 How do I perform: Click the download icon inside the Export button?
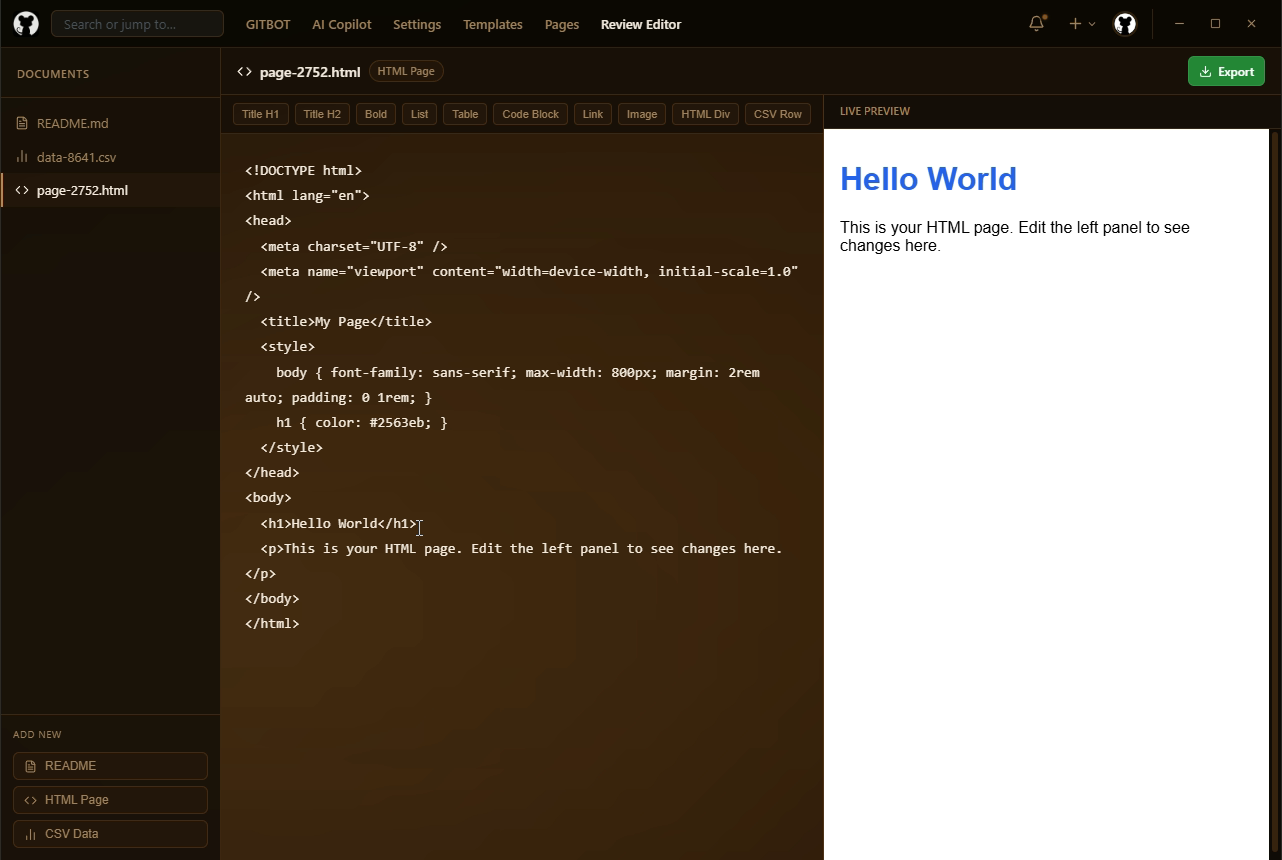tap(1207, 71)
